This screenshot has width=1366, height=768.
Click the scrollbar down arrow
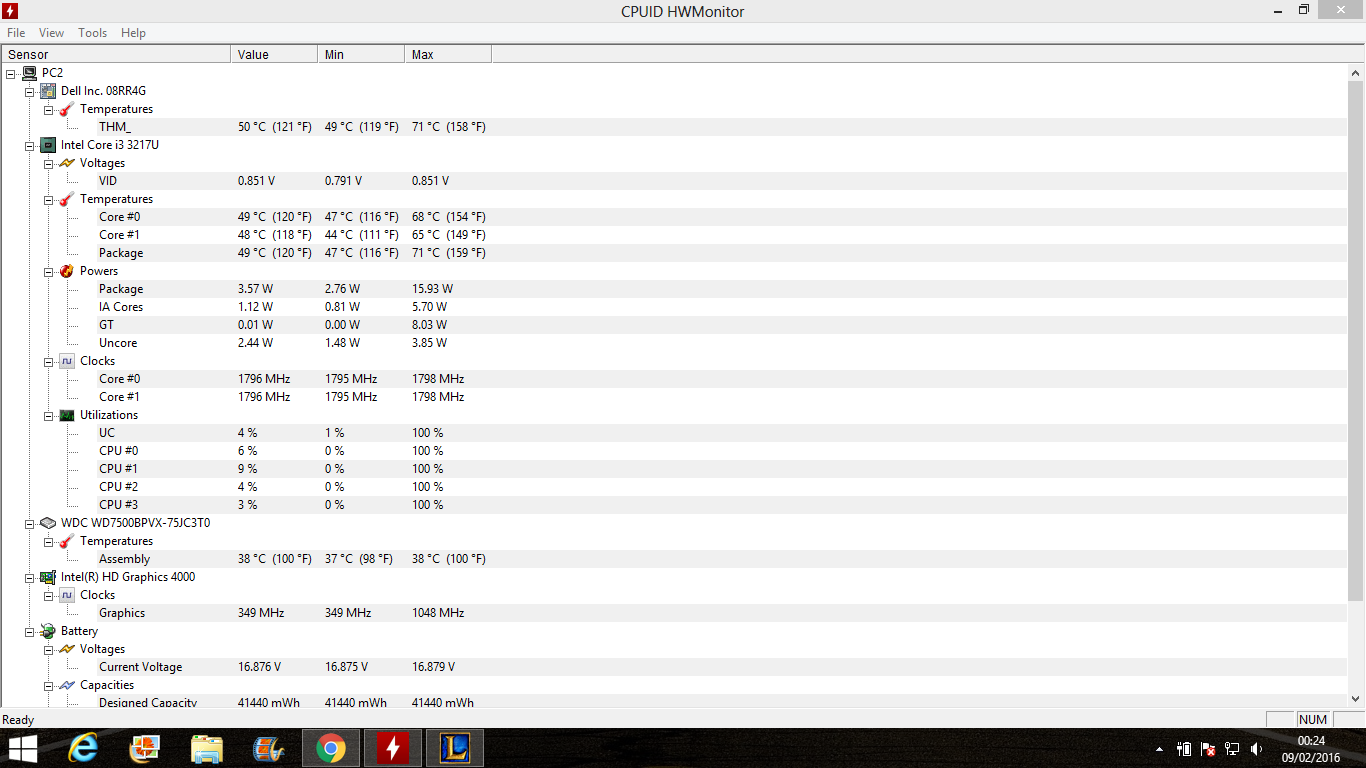point(1356,699)
